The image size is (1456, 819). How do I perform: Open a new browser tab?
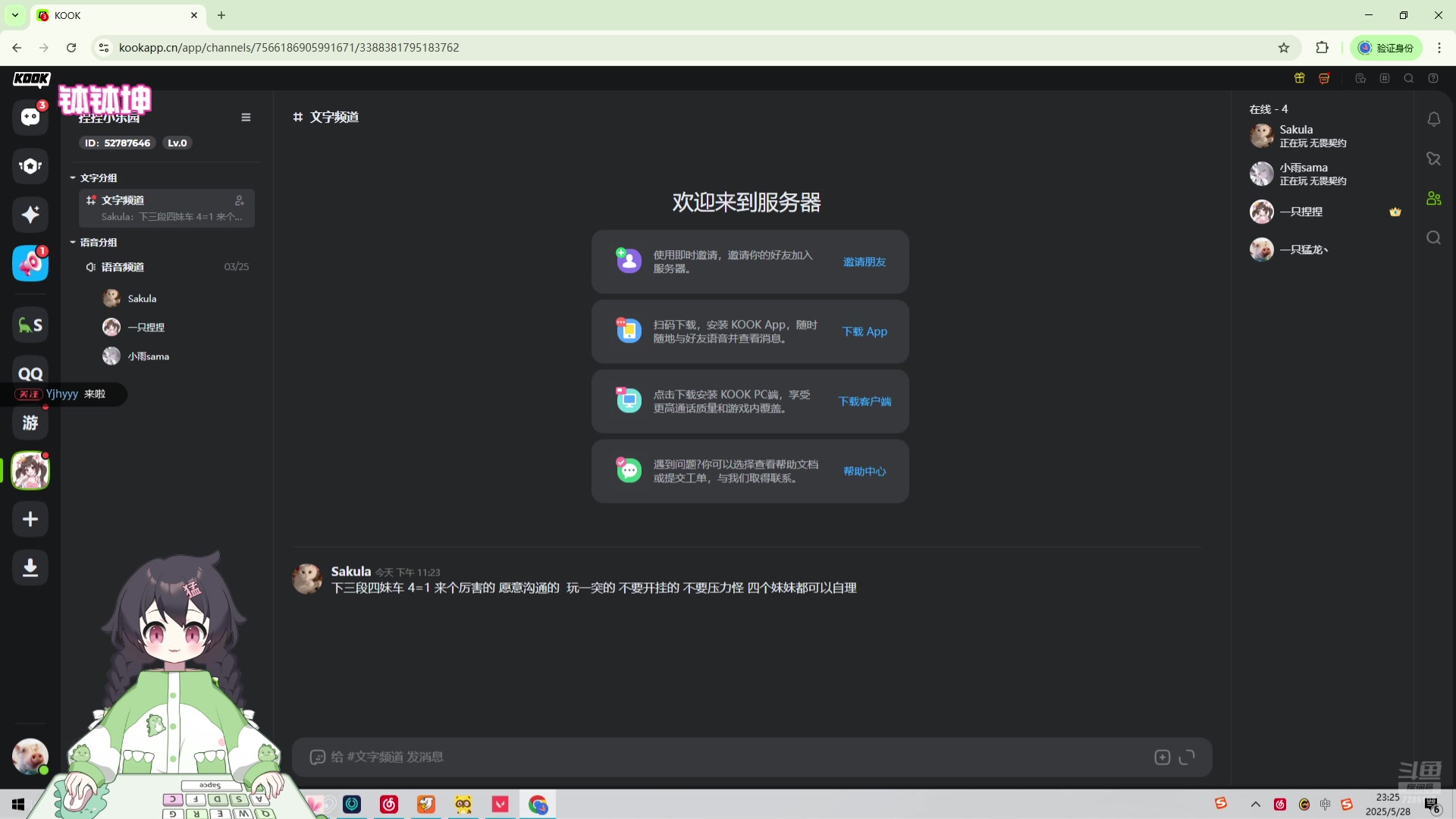221,15
